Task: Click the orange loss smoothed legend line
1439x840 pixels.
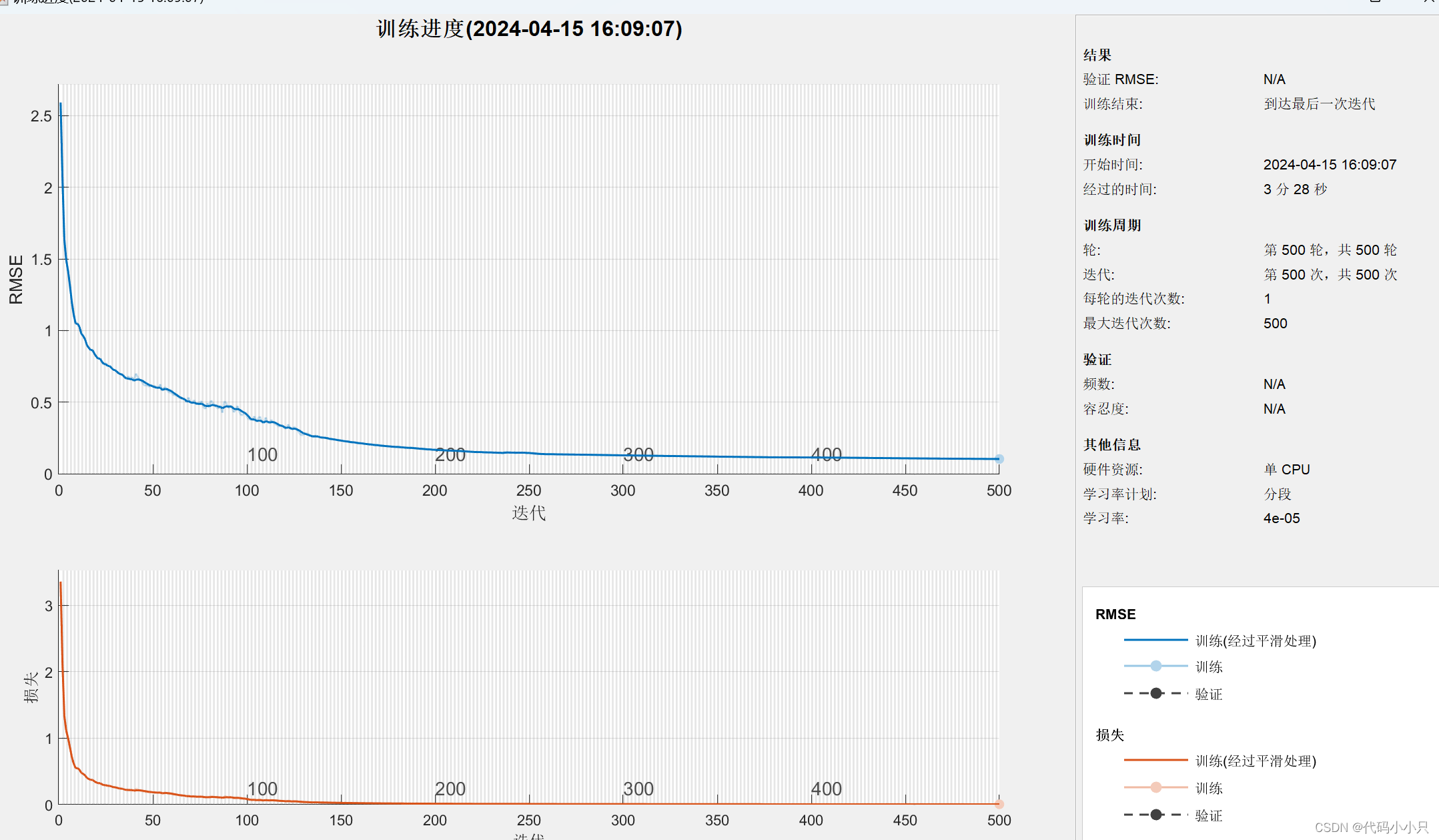Action: point(1155,760)
